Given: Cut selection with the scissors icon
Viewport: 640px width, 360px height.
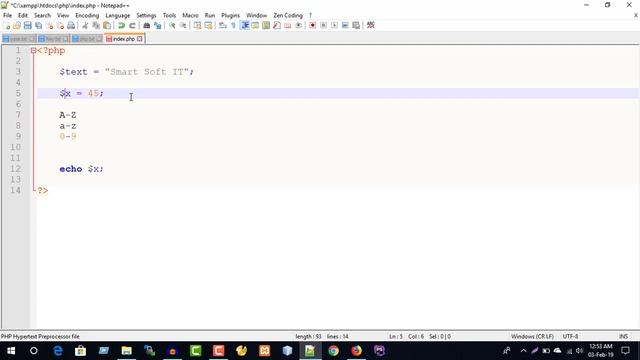Looking at the screenshot, I should click(x=85, y=25).
